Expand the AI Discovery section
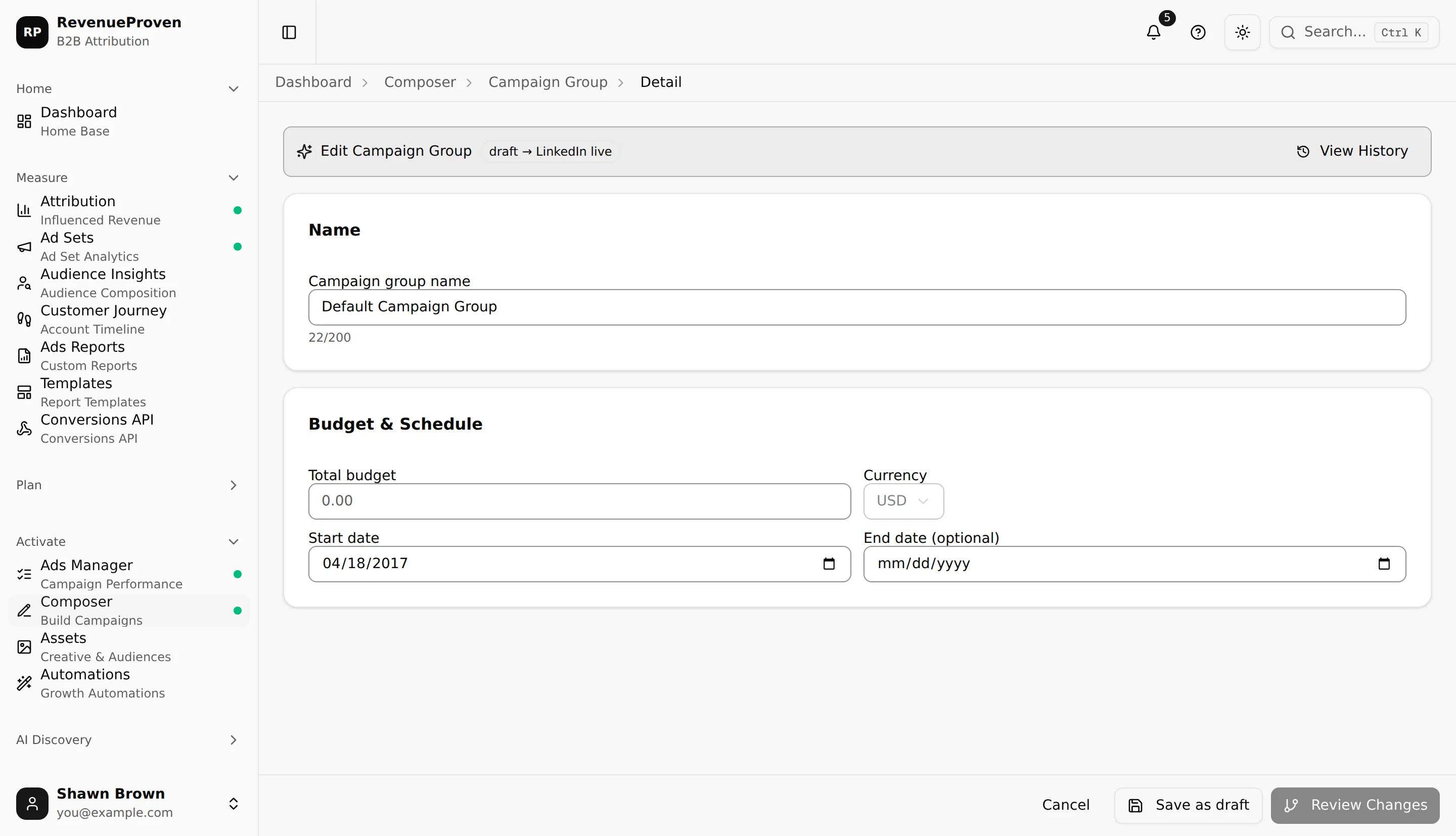The width and height of the screenshot is (1456, 836). [x=233, y=740]
